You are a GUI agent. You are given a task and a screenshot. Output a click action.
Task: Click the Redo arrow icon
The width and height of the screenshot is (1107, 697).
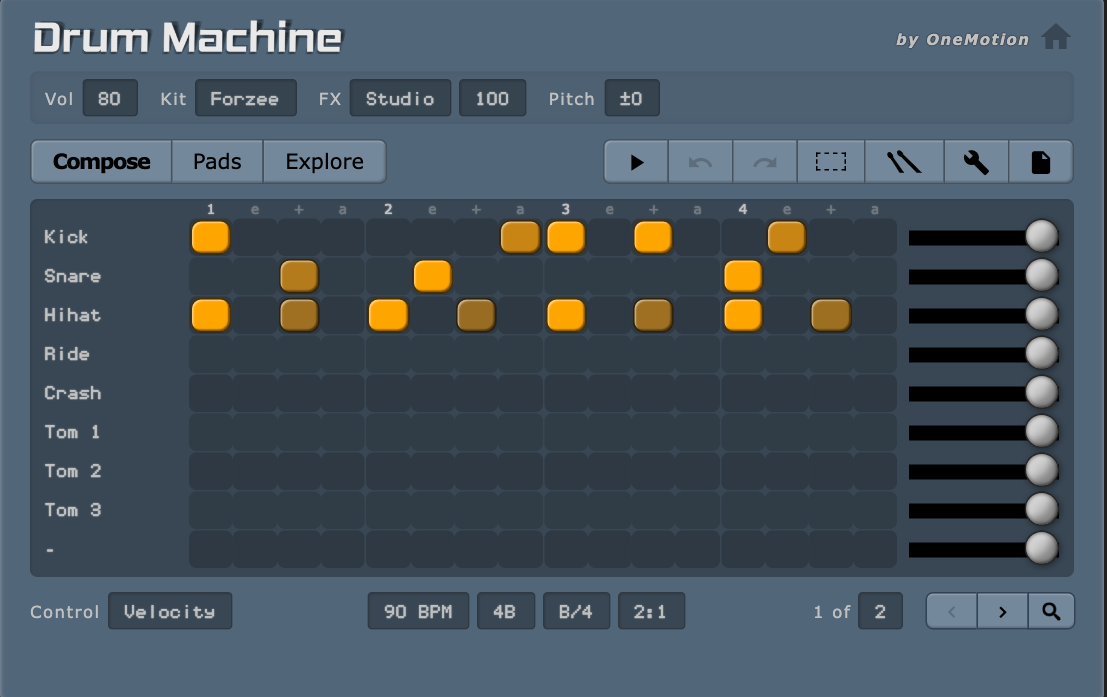(764, 161)
